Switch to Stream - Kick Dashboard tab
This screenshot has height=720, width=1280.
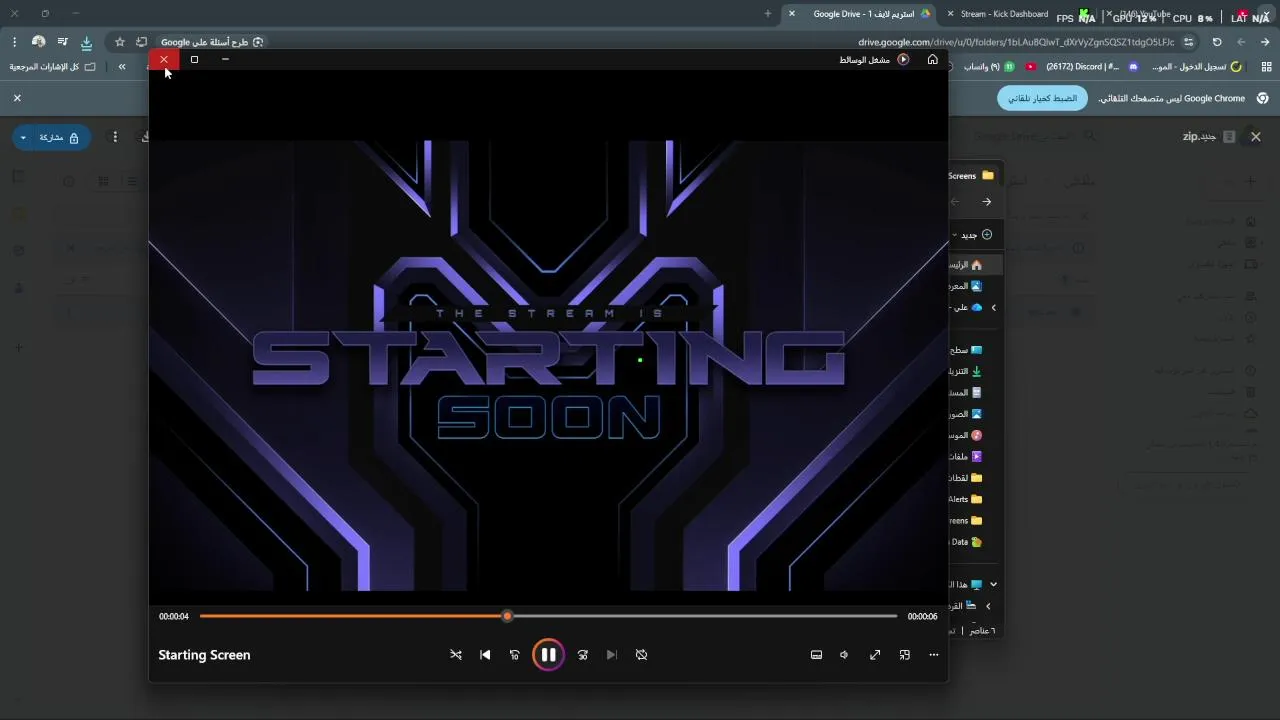click(x=1004, y=14)
